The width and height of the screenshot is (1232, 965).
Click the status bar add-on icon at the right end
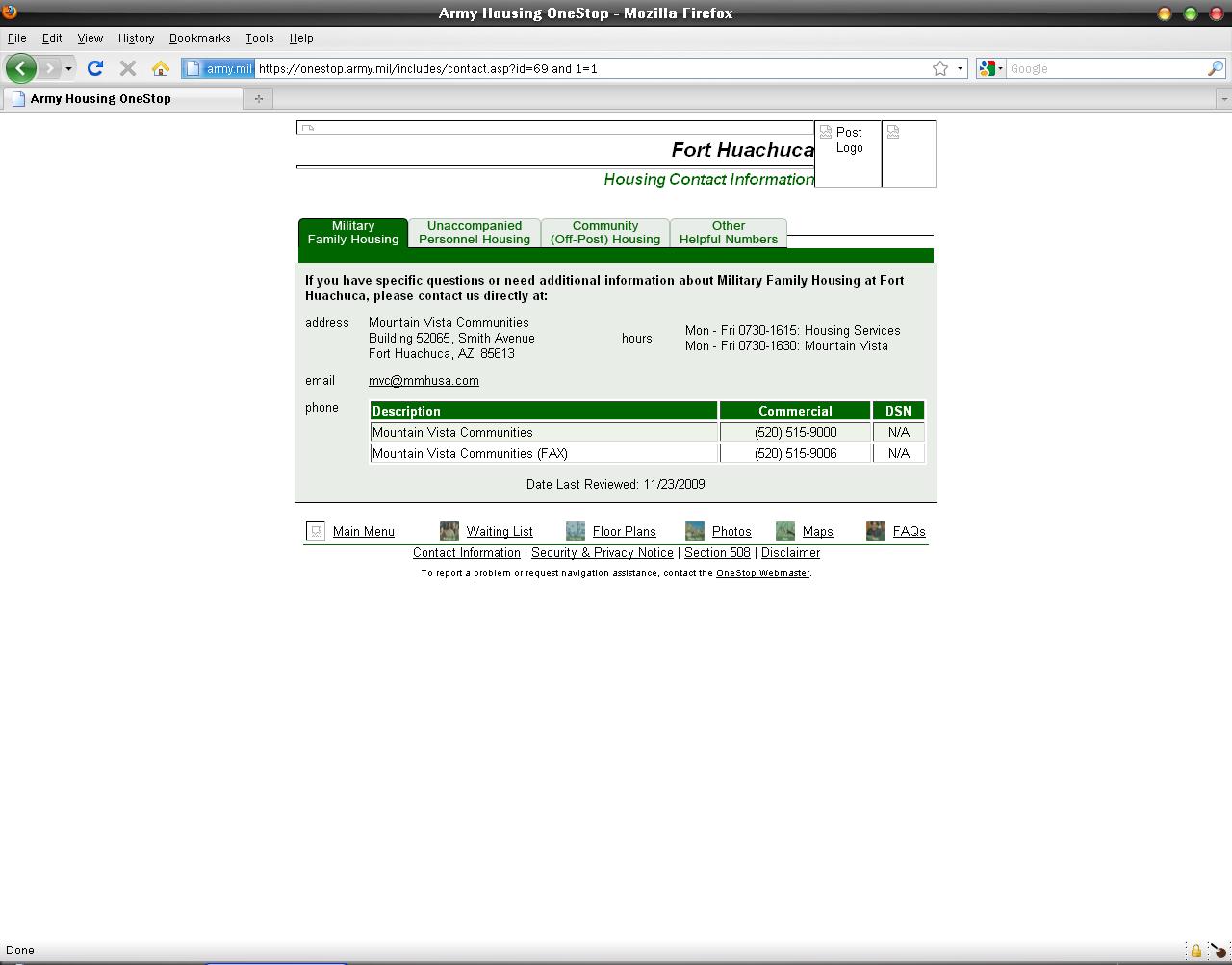(x=1218, y=951)
